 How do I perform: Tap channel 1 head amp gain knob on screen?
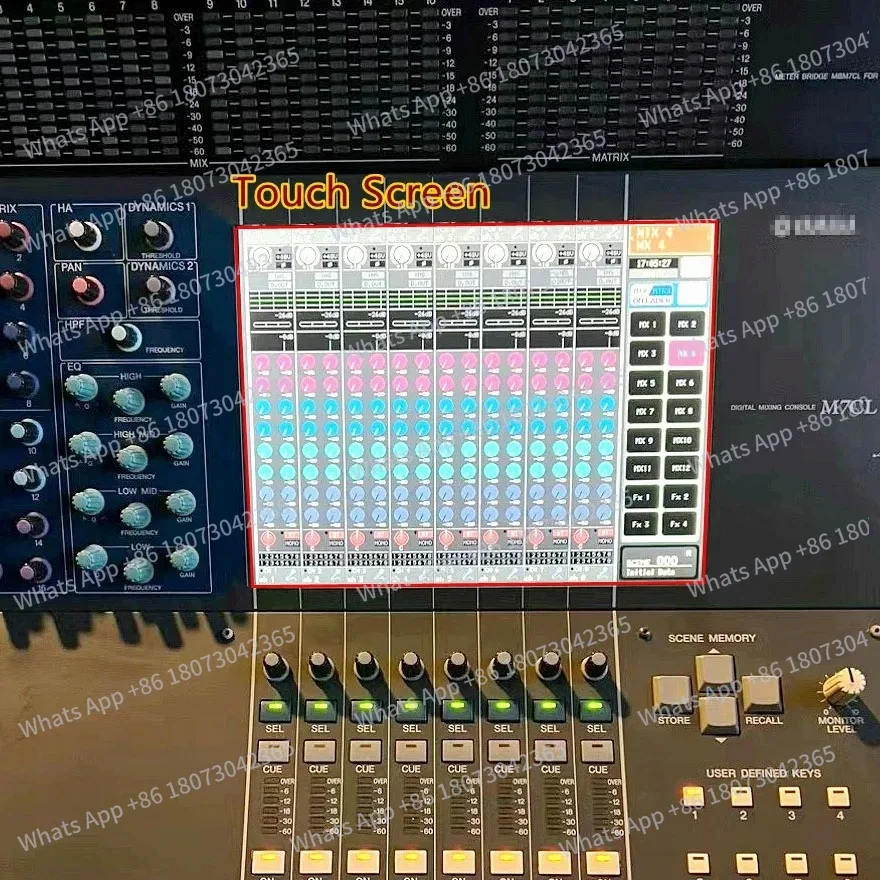pos(260,256)
